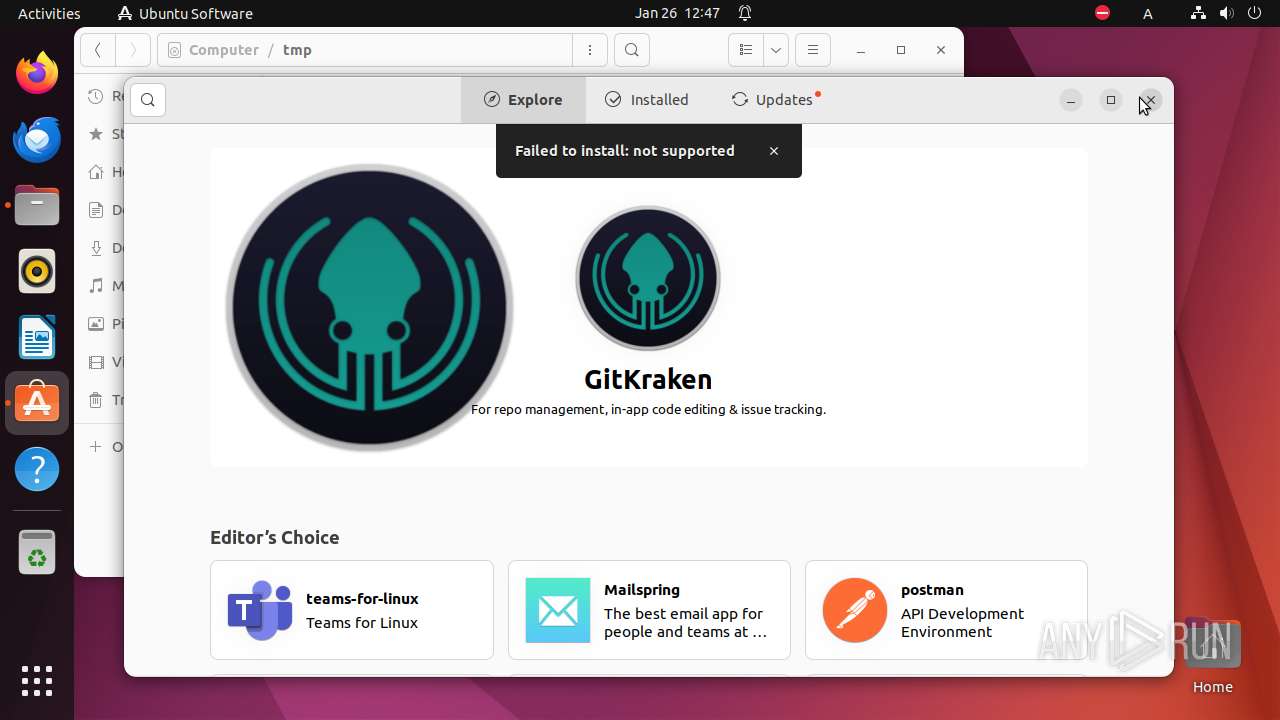Maximize the Ubuntu Software window

coord(1111,100)
